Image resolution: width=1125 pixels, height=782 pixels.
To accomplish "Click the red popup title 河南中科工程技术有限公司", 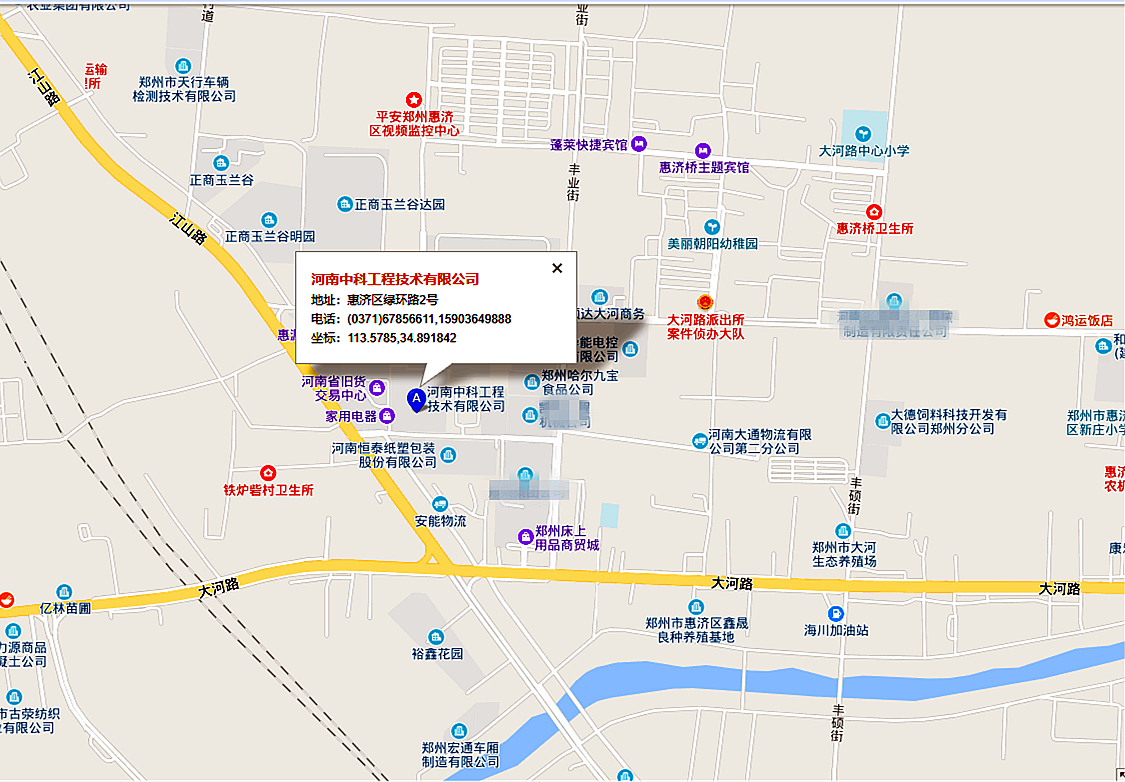I will pyautogui.click(x=395, y=279).
